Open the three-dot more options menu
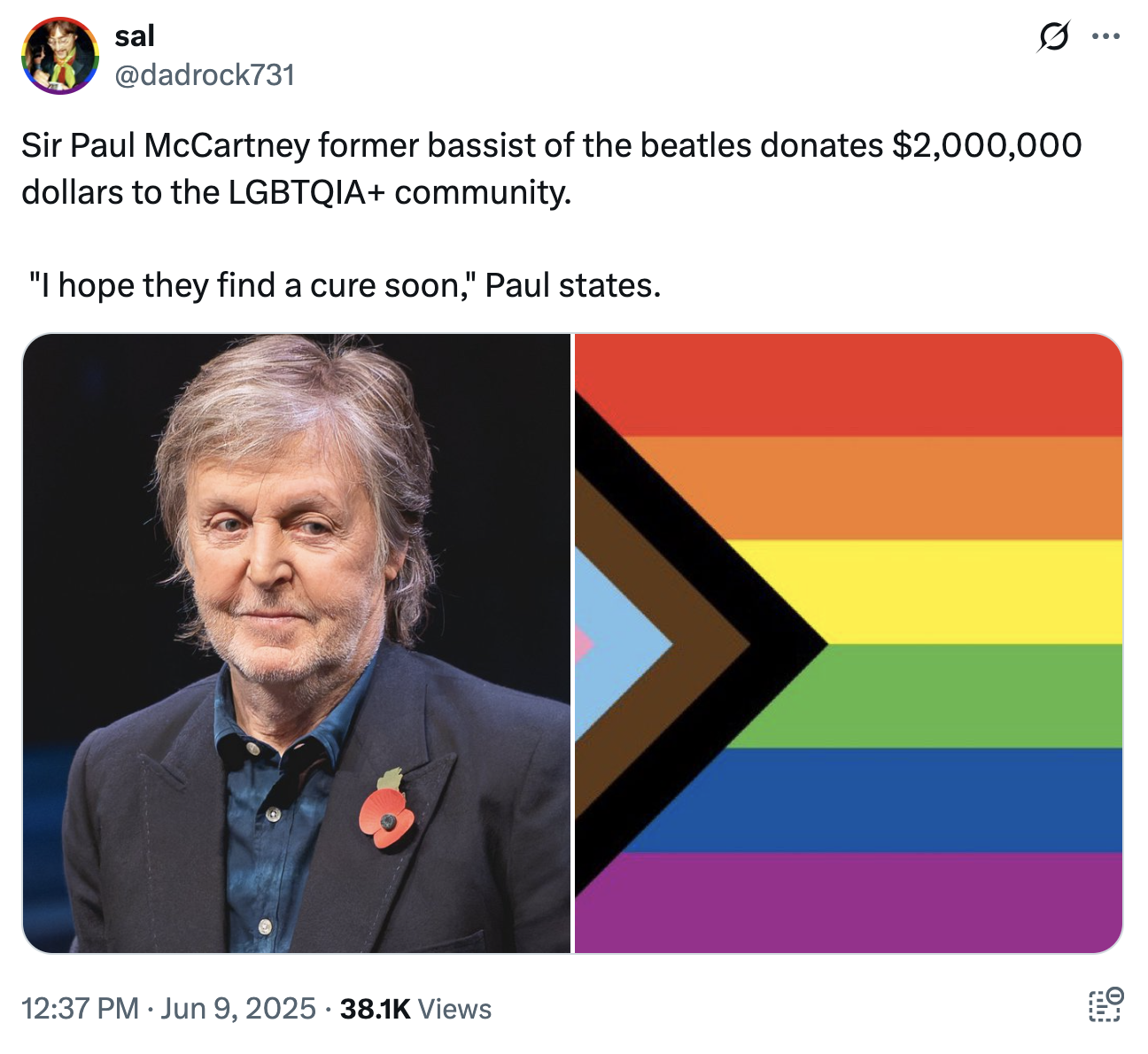 click(x=1105, y=37)
